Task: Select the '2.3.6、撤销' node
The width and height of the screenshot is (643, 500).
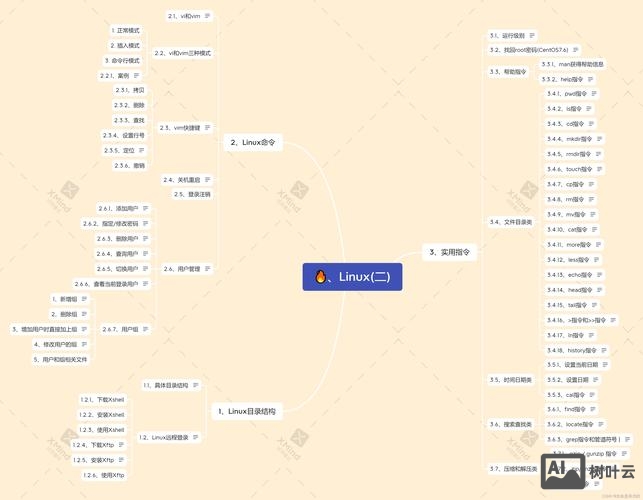Action: [x=130, y=166]
